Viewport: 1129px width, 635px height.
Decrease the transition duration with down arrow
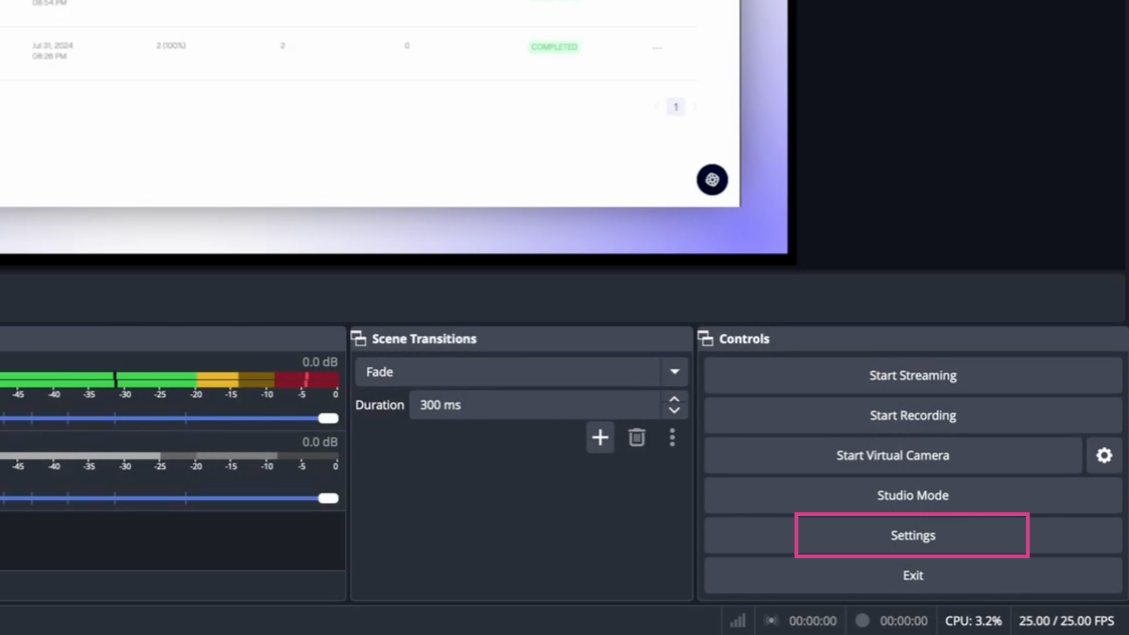point(675,411)
